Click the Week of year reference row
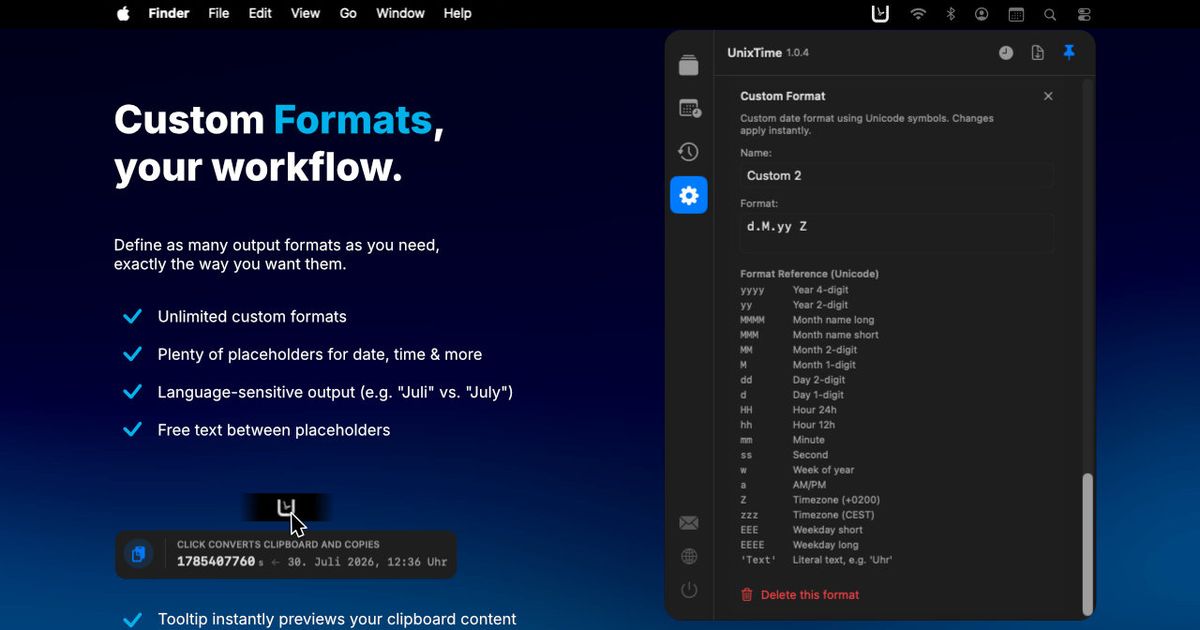Image resolution: width=1200 pixels, height=630 pixels. click(x=797, y=470)
